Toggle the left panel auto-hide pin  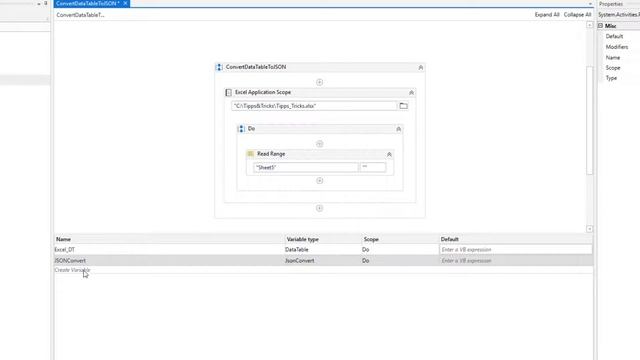click(46, 3)
